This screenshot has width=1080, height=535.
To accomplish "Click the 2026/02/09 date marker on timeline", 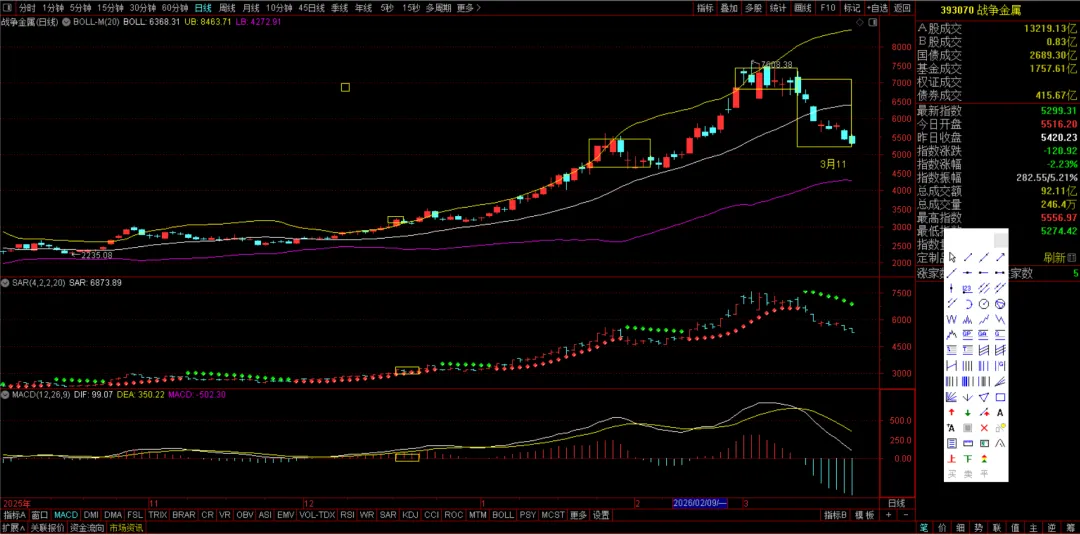I will click(x=700, y=503).
